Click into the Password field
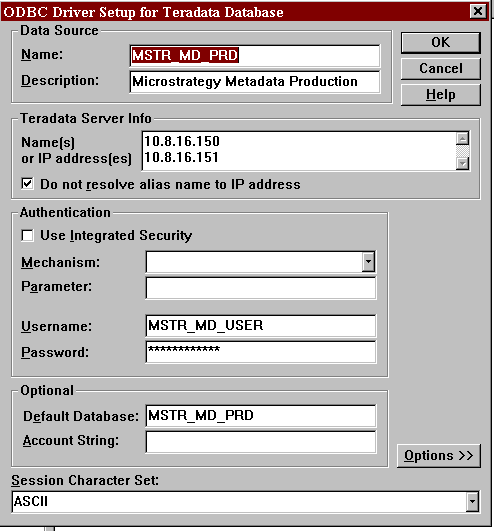 [x=261, y=352]
